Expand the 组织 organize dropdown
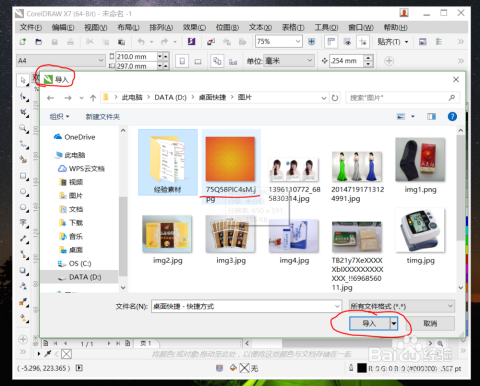This screenshot has width=480, height=386. coord(59,116)
